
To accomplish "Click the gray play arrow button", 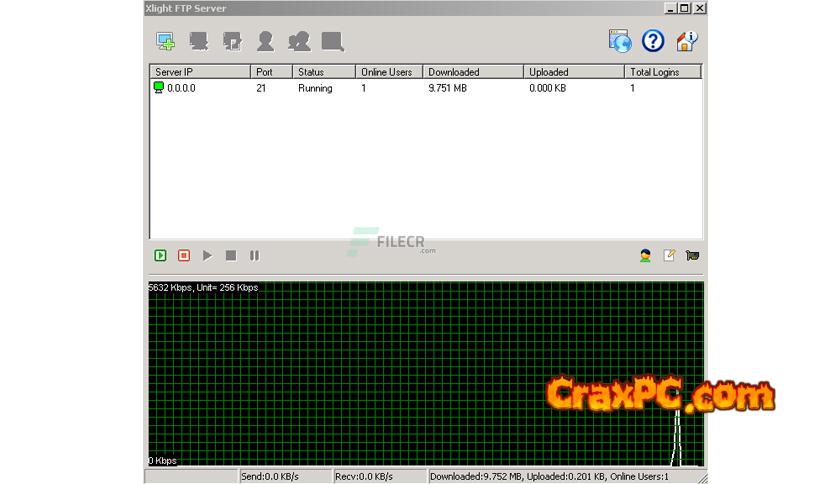I will pos(207,256).
